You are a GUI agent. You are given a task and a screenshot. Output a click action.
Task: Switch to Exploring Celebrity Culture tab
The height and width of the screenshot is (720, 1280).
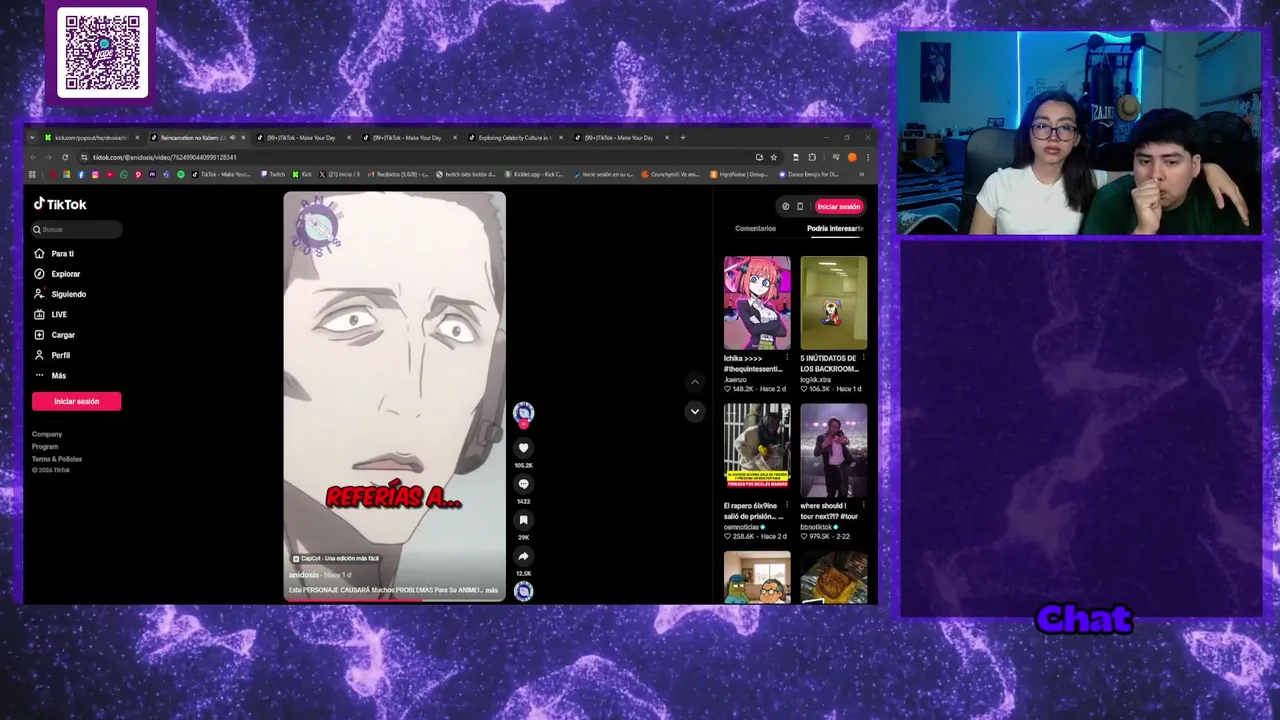(x=513, y=137)
